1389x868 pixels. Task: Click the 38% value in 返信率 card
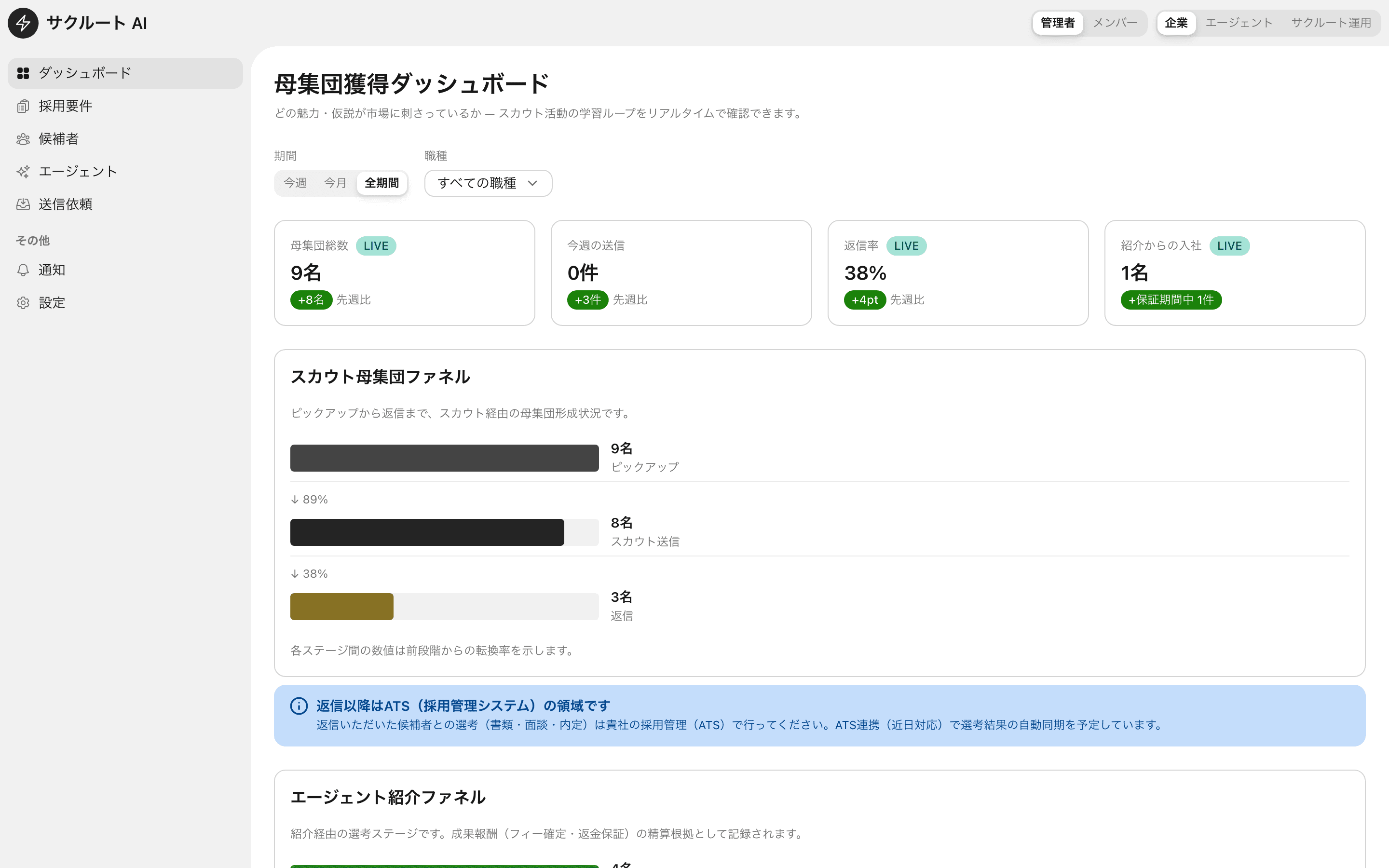[865, 273]
